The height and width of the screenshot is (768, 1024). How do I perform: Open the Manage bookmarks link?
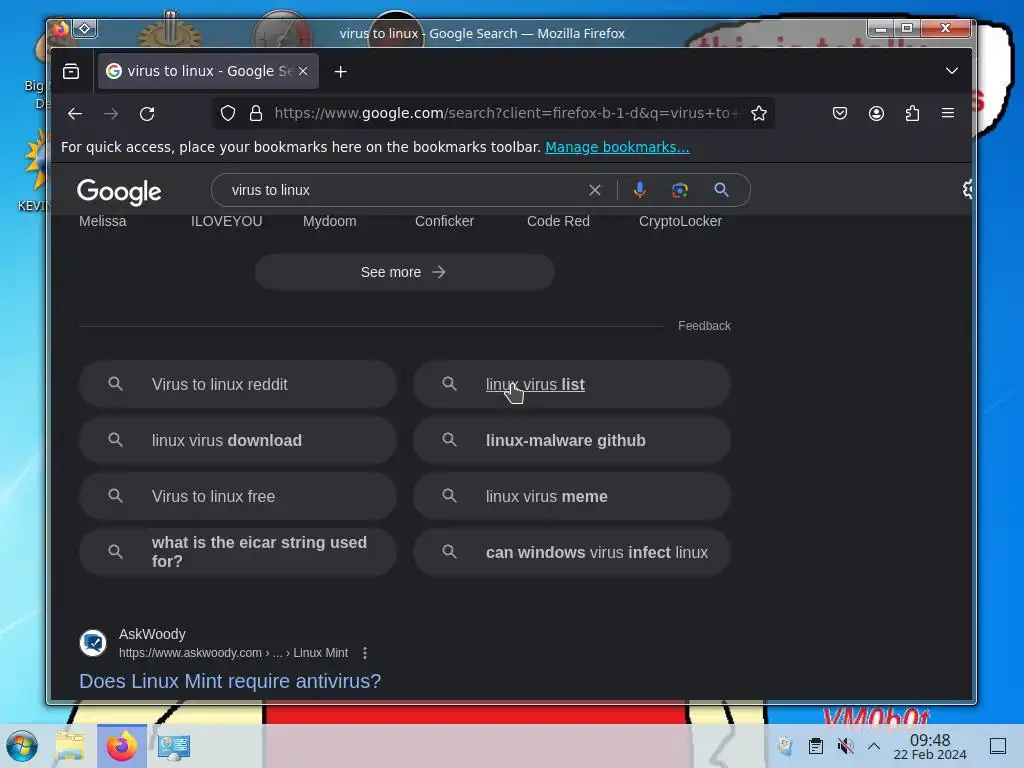[x=617, y=147]
